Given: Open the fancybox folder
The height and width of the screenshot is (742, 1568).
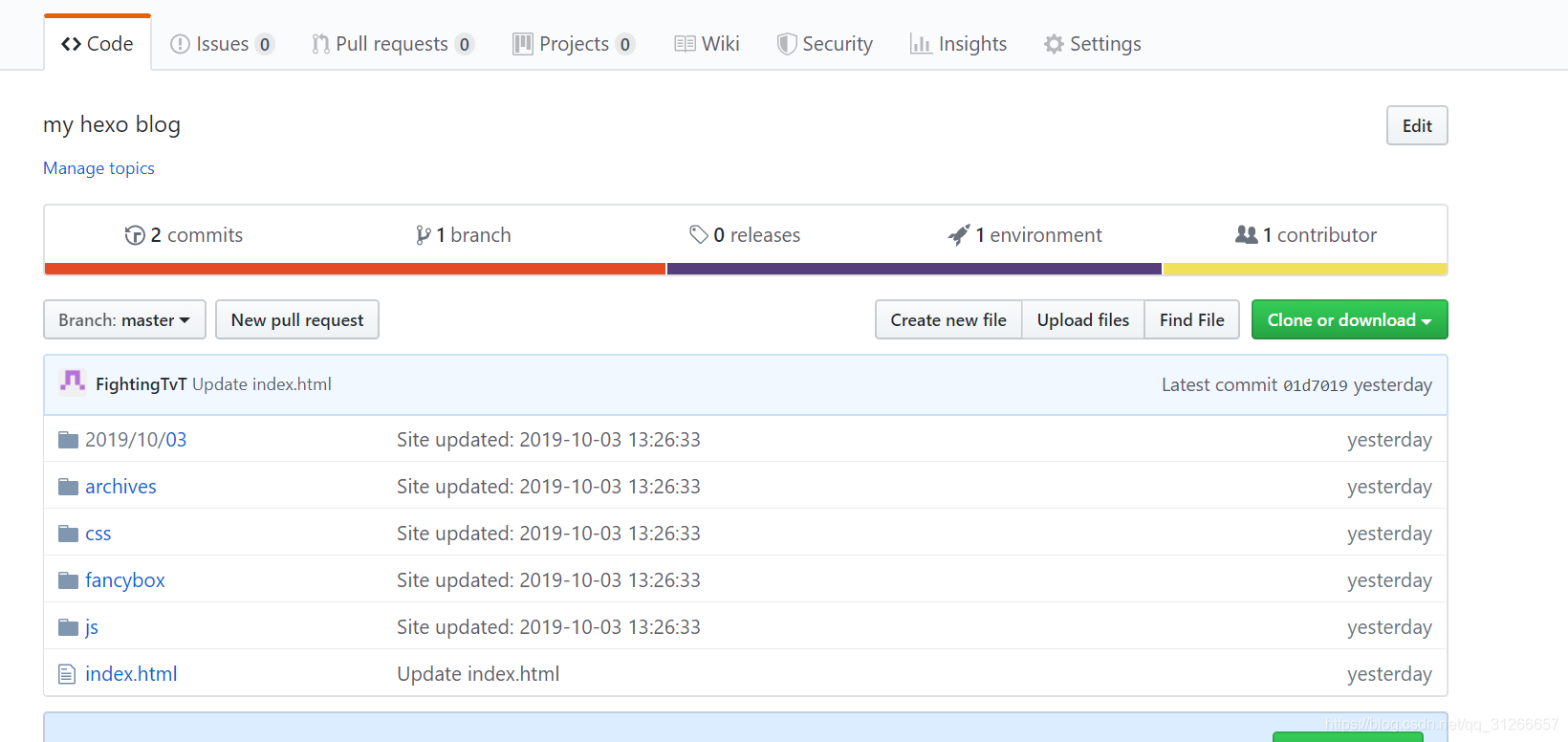Looking at the screenshot, I should [x=125, y=580].
